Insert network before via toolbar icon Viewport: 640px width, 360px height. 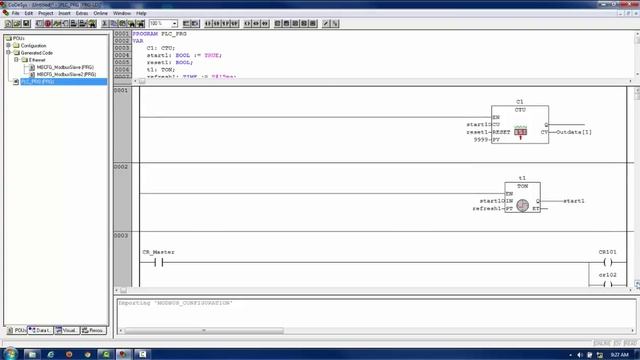pos(186,24)
